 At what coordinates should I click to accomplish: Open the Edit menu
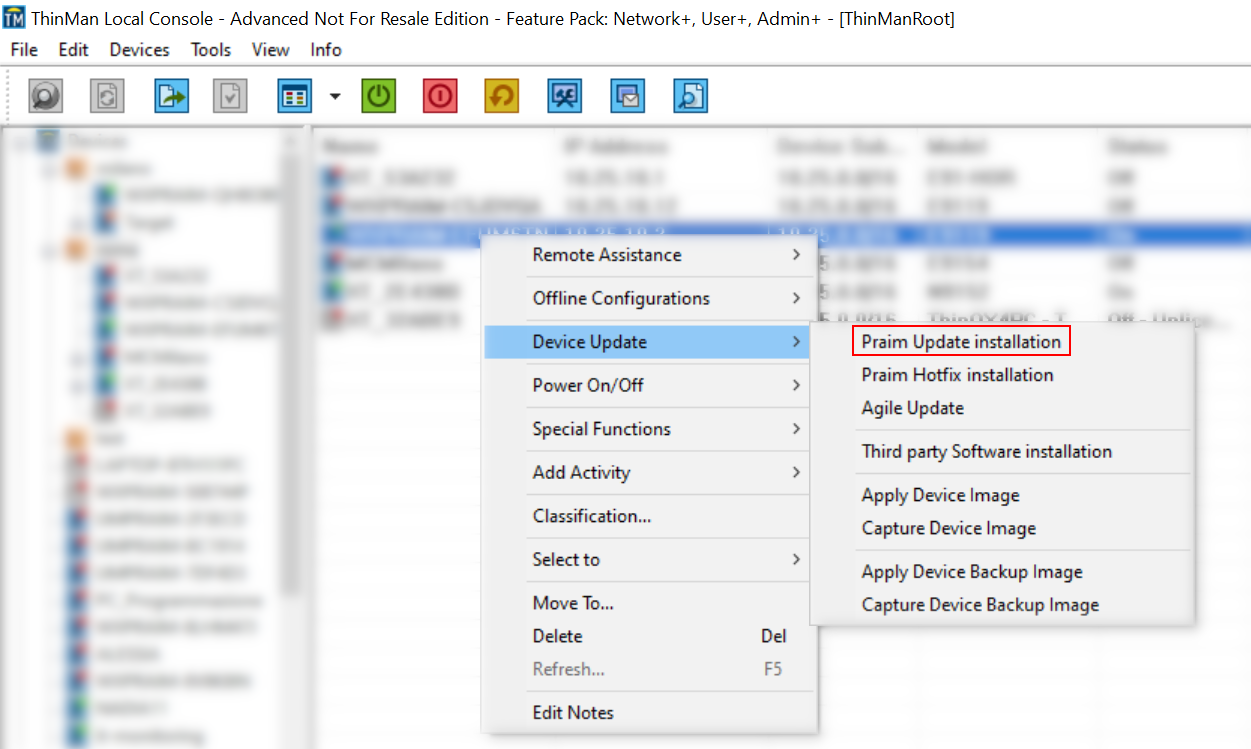(x=73, y=50)
